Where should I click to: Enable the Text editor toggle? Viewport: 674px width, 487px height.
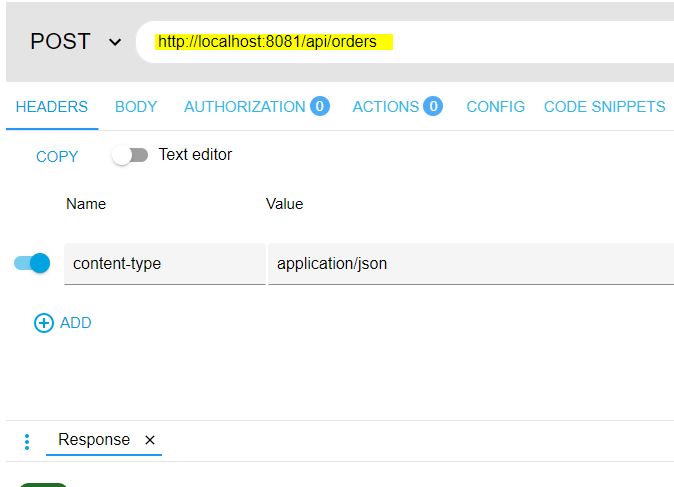[x=130, y=155]
